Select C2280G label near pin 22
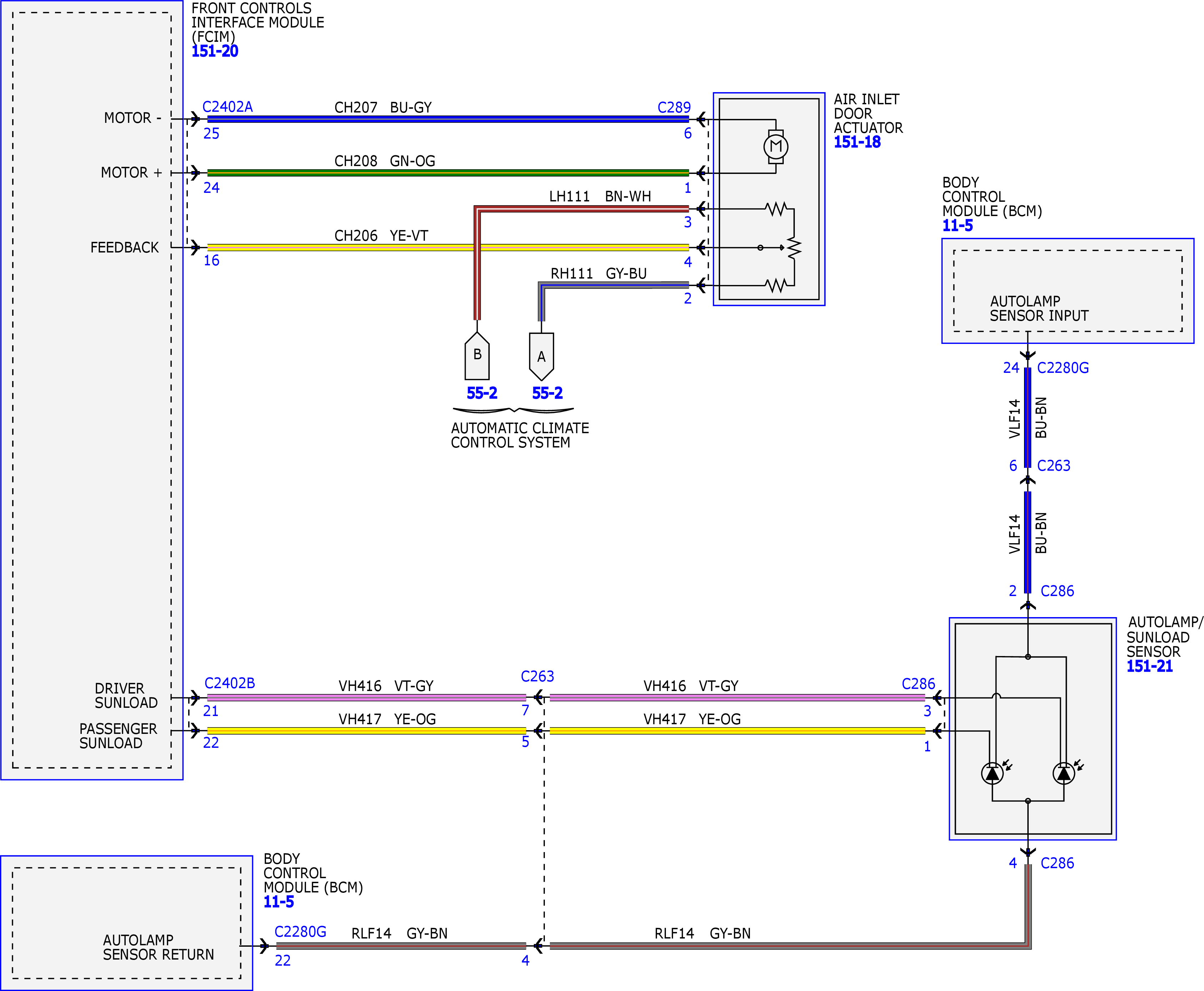The image size is (1204, 991). (x=300, y=932)
